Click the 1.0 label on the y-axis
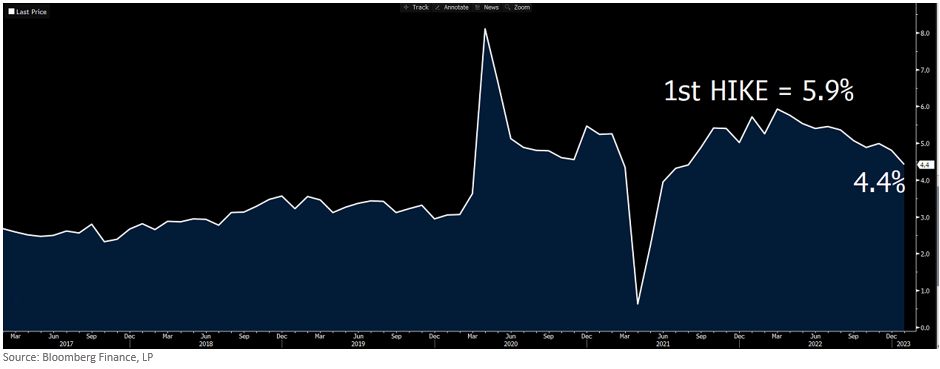The image size is (940, 369). click(x=925, y=291)
